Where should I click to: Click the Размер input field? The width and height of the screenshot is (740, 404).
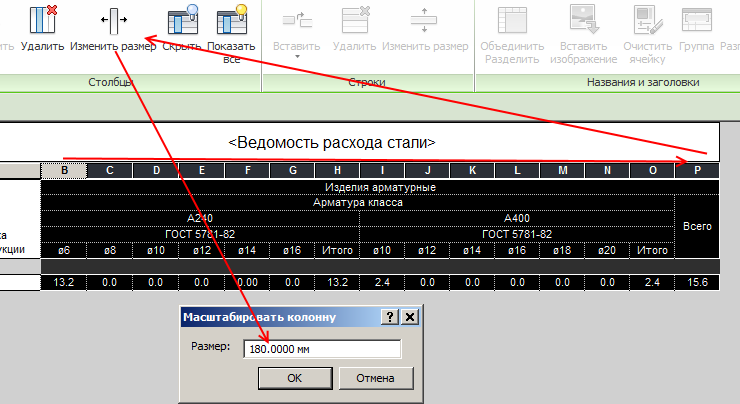click(322, 349)
